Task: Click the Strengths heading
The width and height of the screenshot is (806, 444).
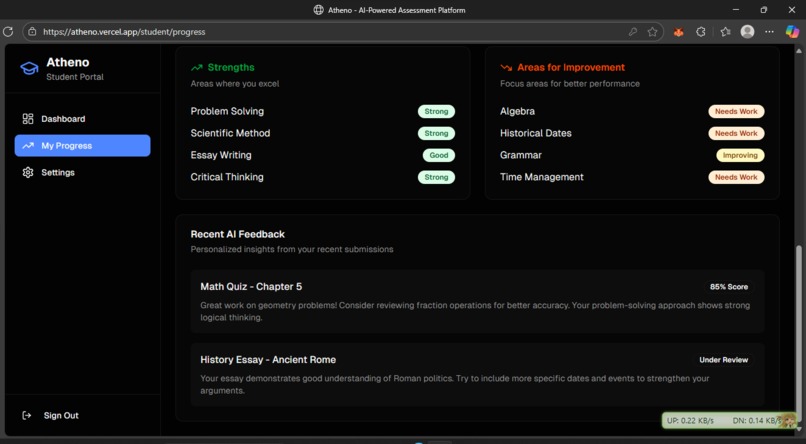Action: pos(231,67)
